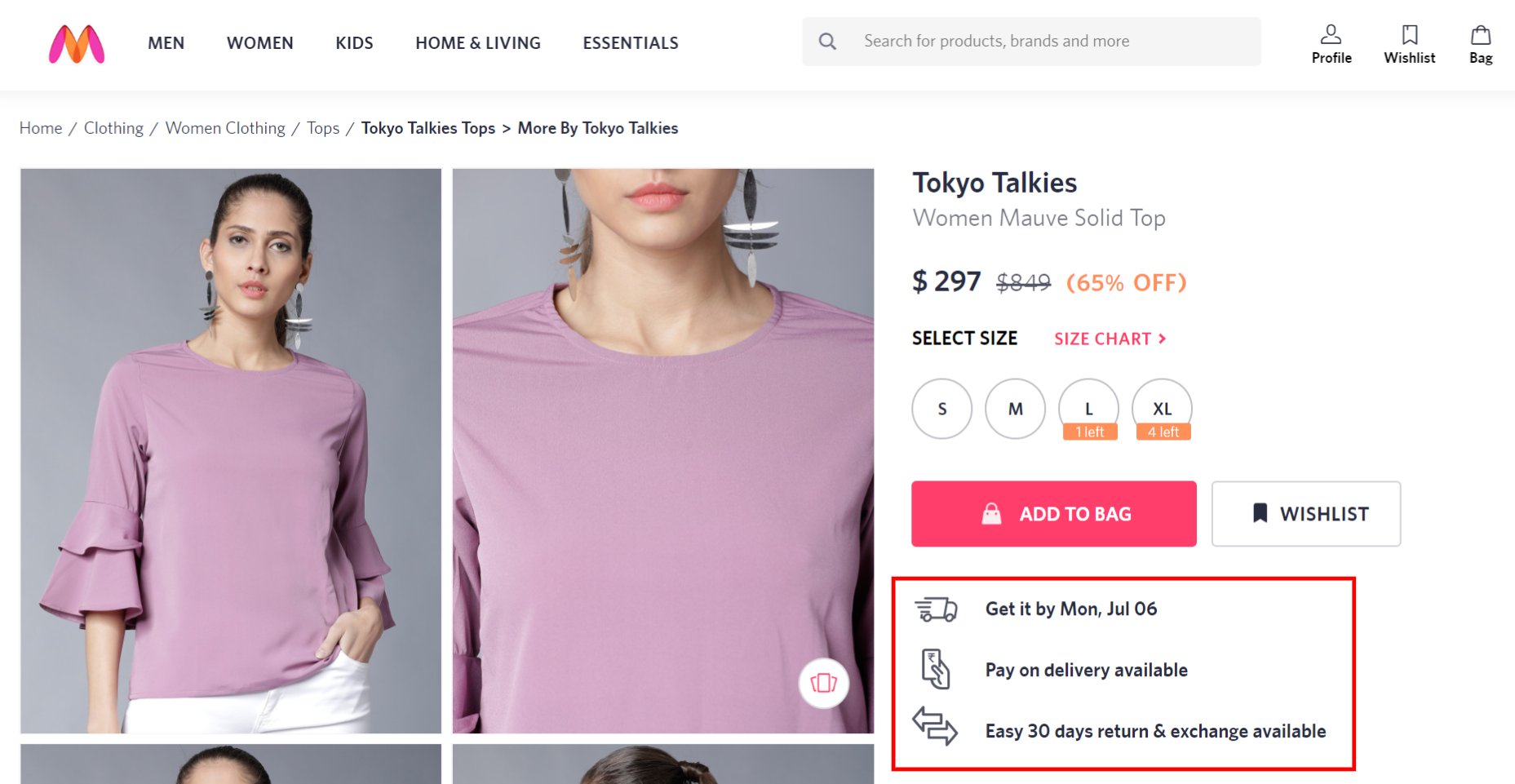Click the ADD TO BAG button

coord(1054,514)
